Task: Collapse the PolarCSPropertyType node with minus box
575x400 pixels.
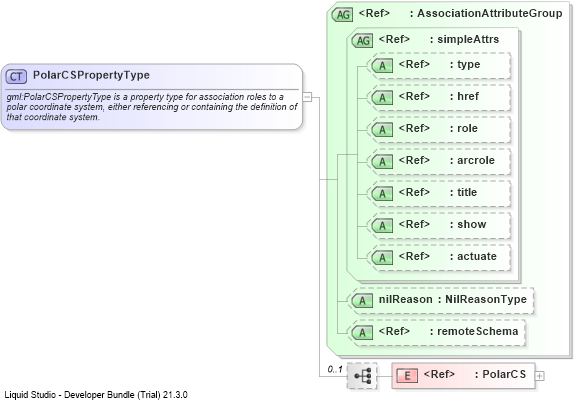Action: (x=307, y=97)
